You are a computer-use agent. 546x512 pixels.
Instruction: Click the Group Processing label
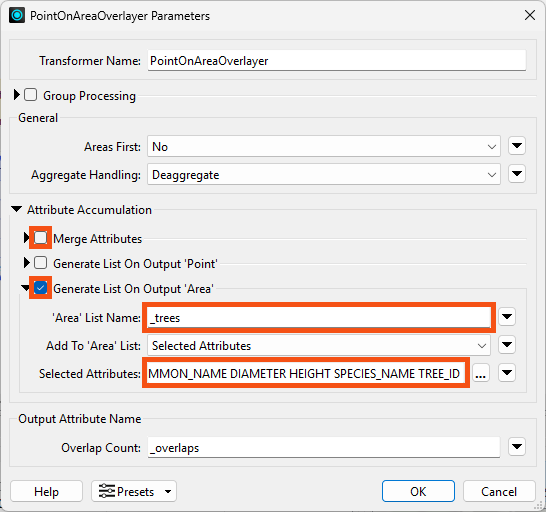[89, 96]
